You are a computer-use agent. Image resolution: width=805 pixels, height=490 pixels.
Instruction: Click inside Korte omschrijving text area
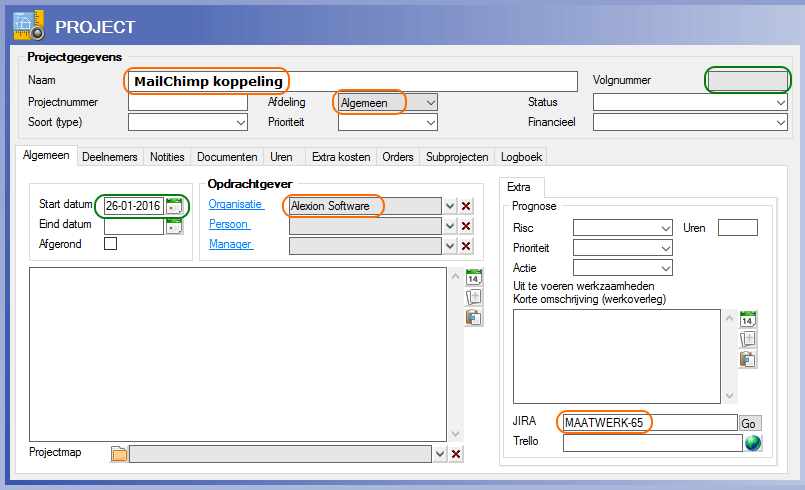[617, 356]
